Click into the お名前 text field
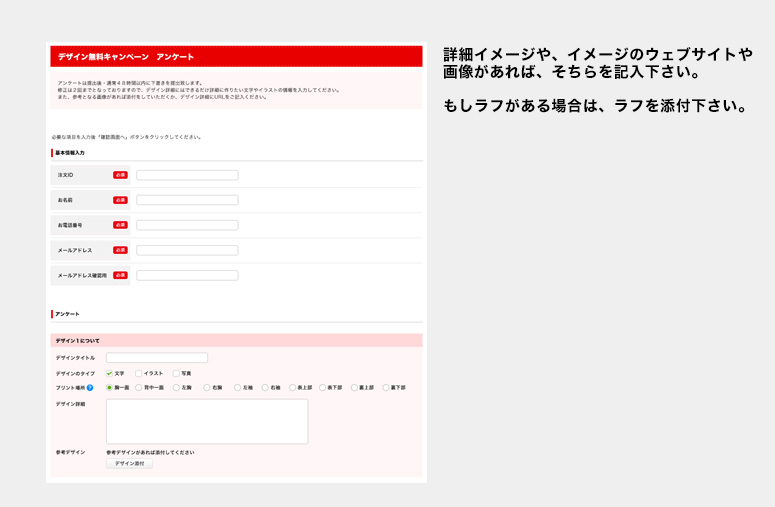The height and width of the screenshot is (507, 775). coord(187,200)
